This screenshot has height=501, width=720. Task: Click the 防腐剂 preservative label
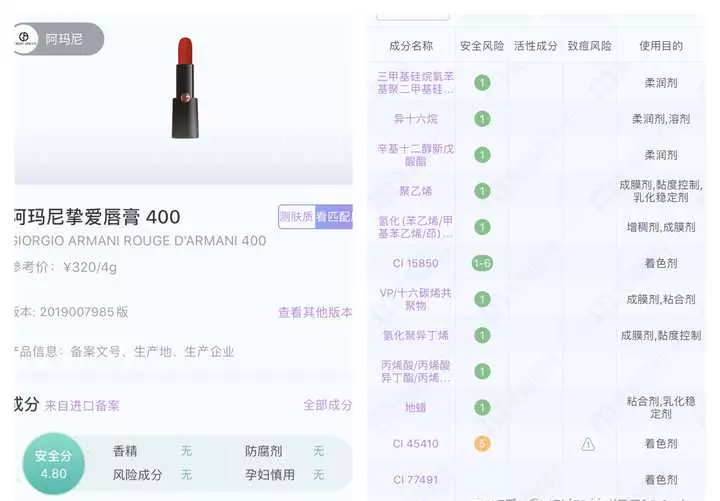pyautogui.click(x=264, y=451)
